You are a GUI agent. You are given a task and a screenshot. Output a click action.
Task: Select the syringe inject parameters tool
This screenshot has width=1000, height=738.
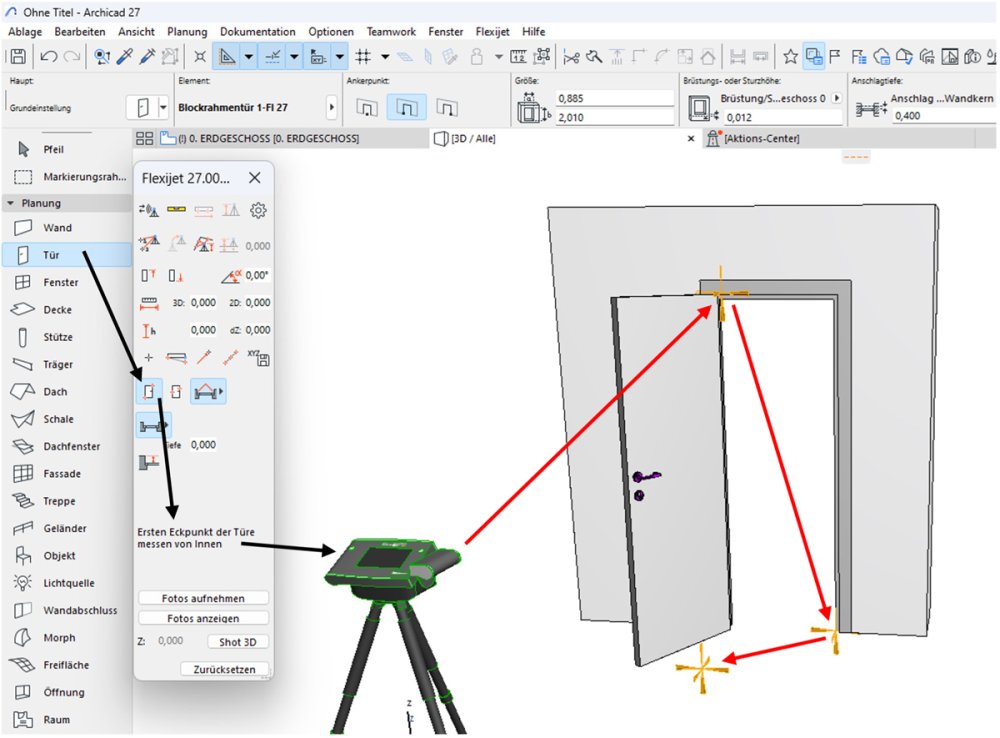[x=147, y=57]
